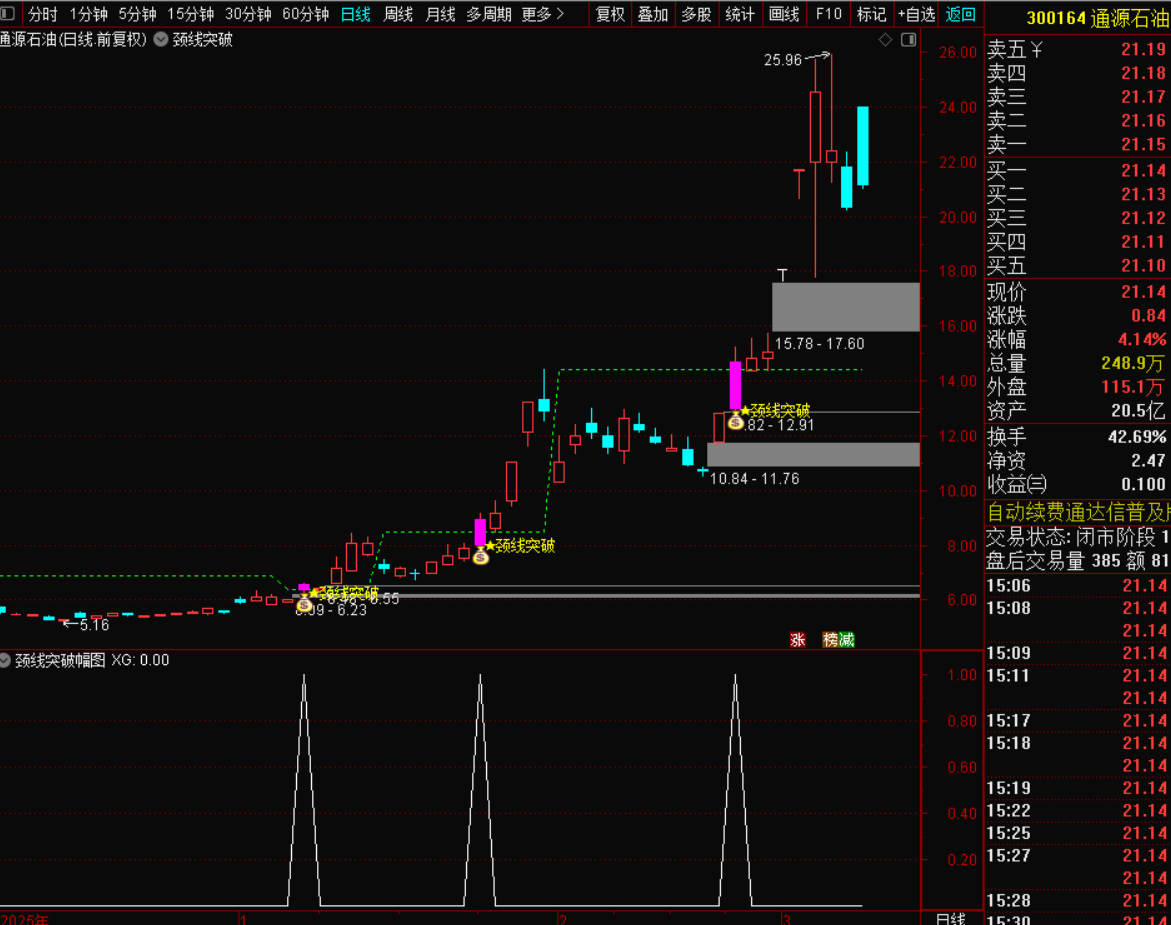Open the 颈线突破幅图 sub-indicator dropdown
The height and width of the screenshot is (925, 1171).
click(x=6, y=660)
